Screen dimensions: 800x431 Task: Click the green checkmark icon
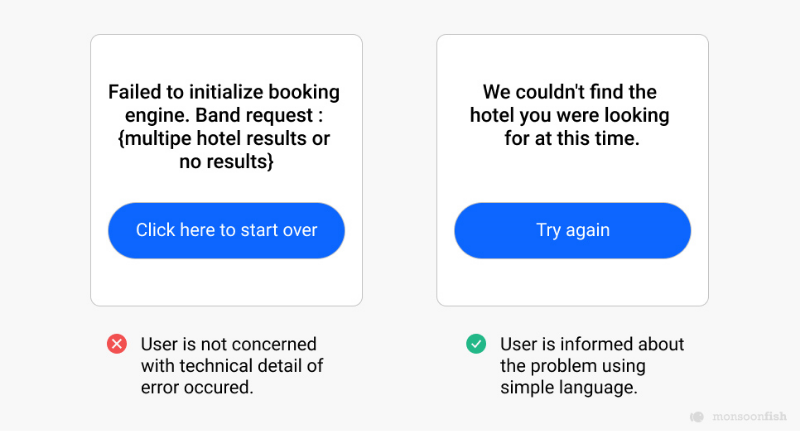click(x=476, y=344)
